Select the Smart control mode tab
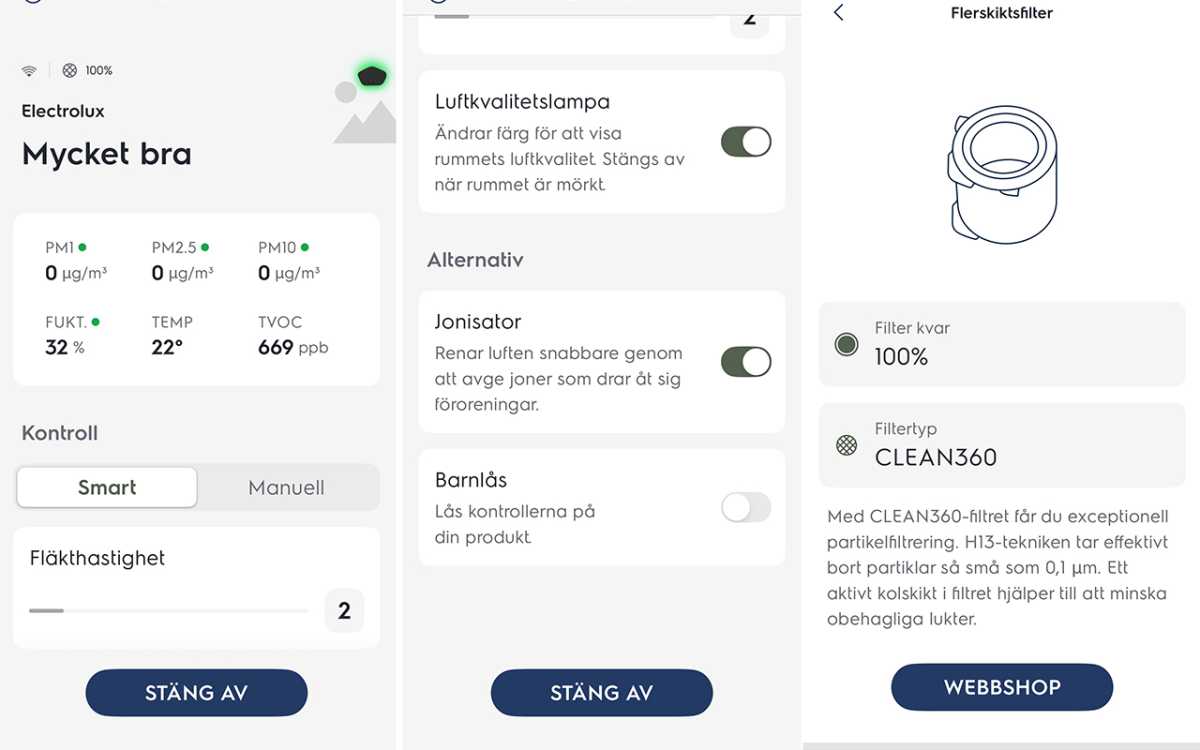This screenshot has height=750, width=1200. tap(107, 488)
